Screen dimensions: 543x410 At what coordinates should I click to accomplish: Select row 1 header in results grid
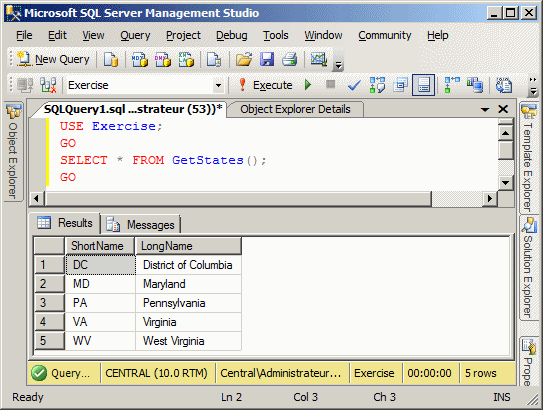click(49, 265)
